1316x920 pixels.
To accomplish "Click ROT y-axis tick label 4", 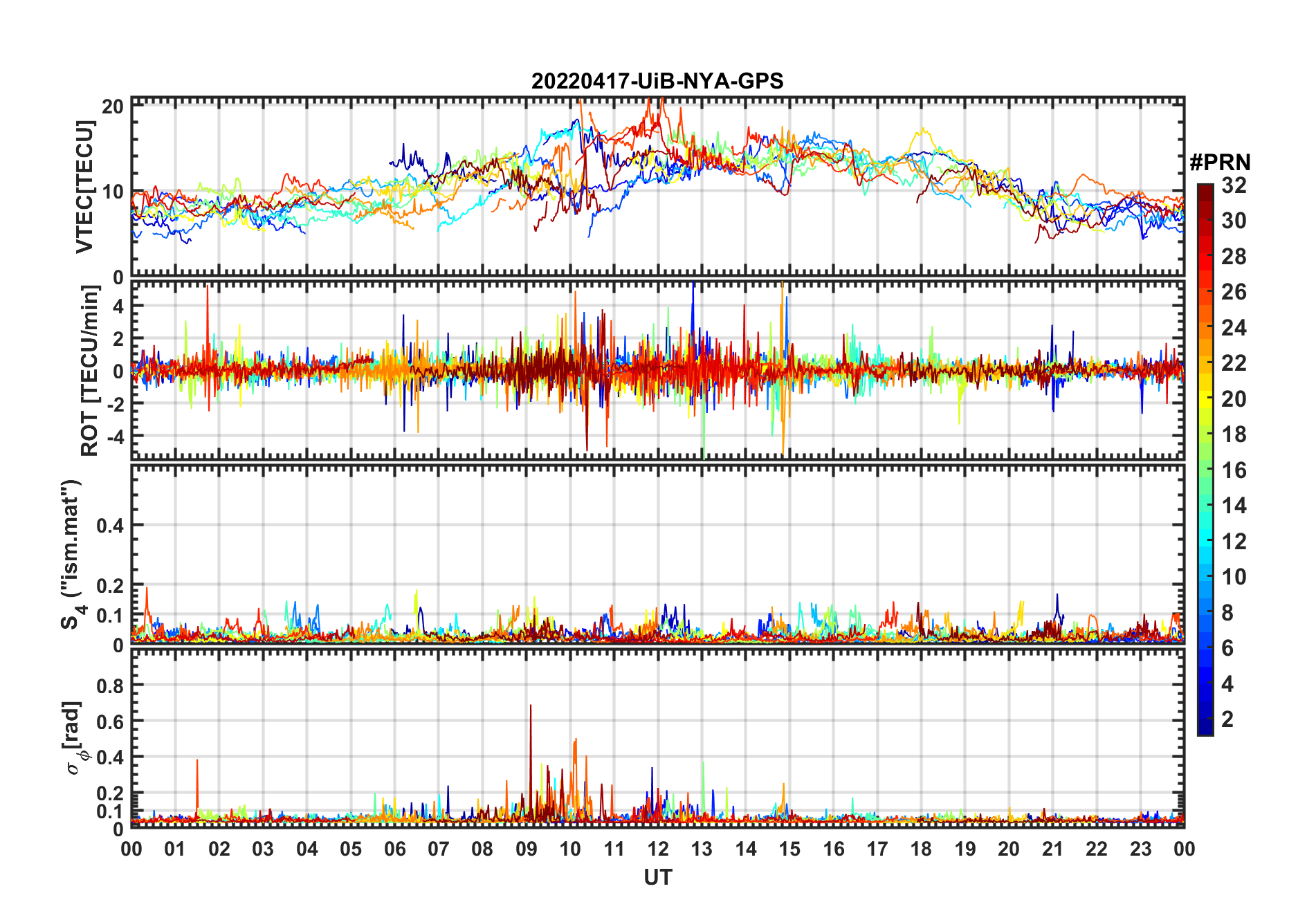I will point(118,306).
